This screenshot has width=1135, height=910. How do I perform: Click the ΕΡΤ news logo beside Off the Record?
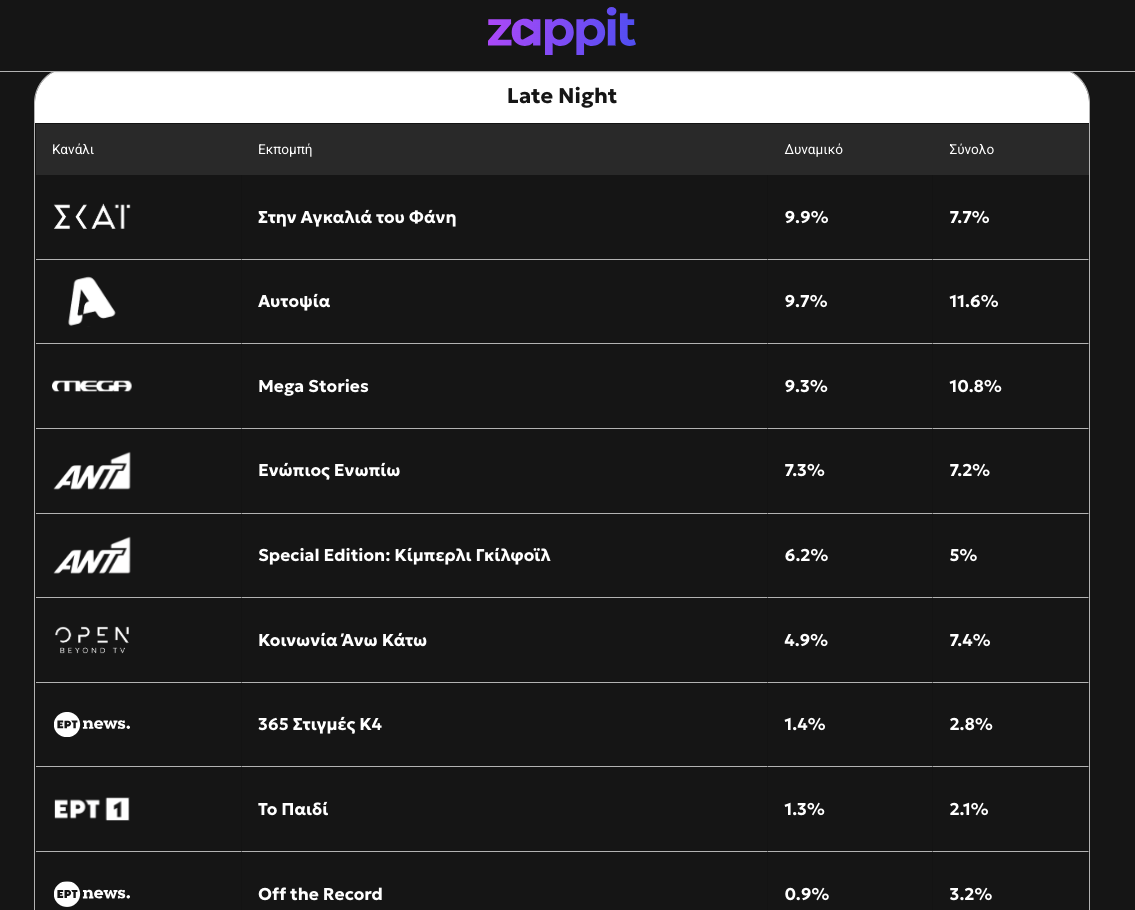pyautogui.click(x=91, y=893)
